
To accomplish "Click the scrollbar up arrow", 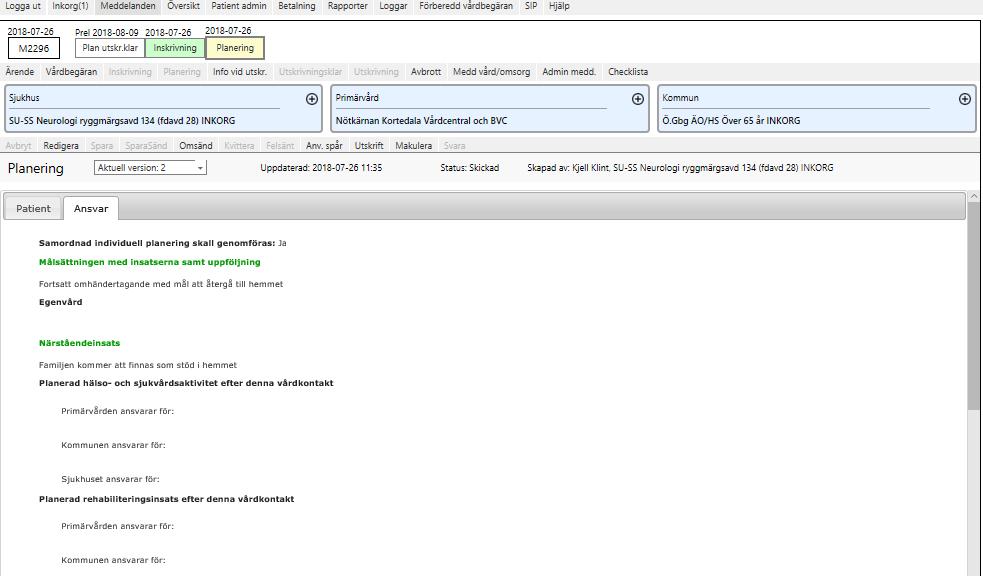I will coord(974,197).
